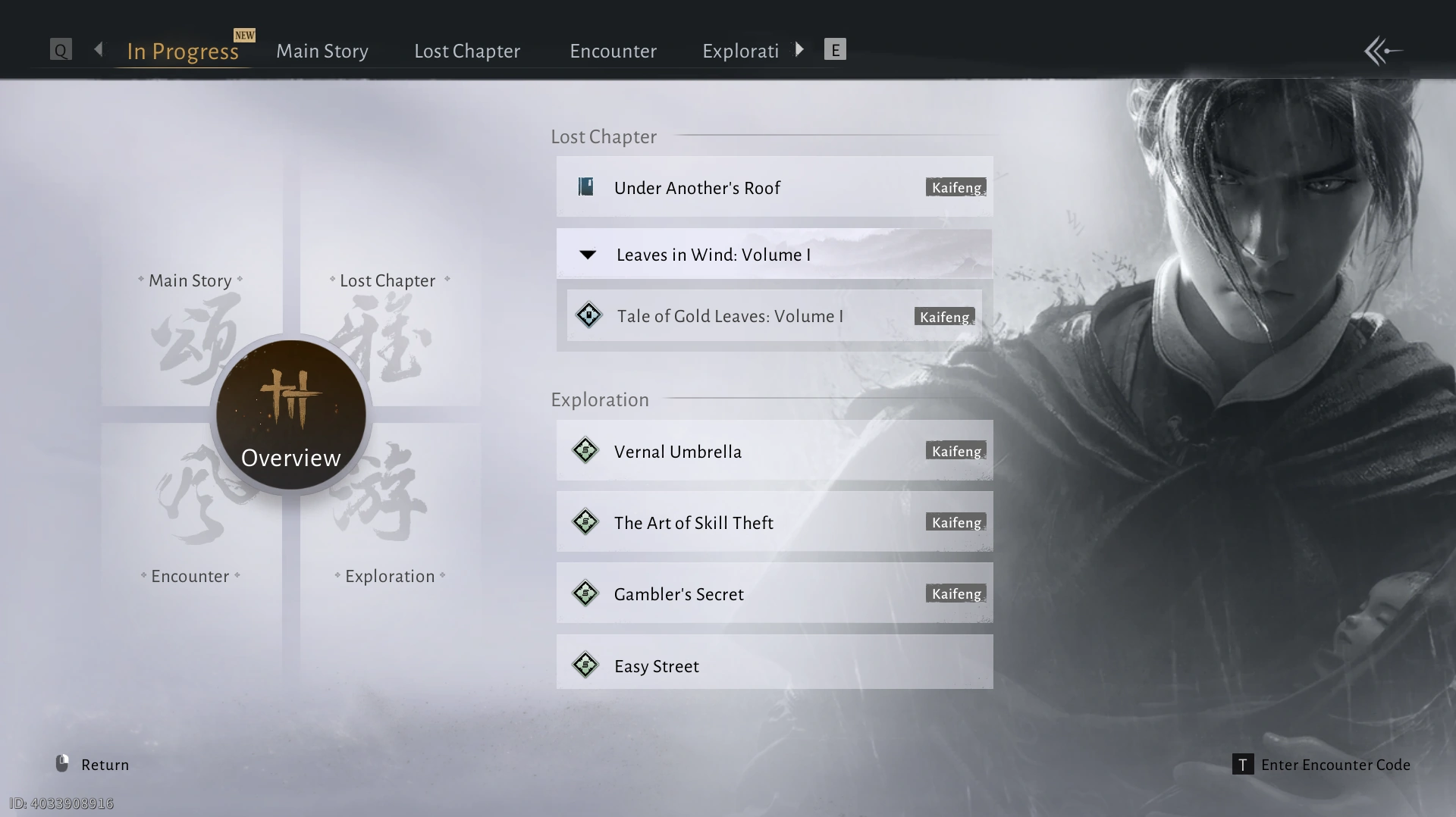1456x817 pixels.
Task: Click the right arrow after Exploration tab
Action: [x=799, y=49]
